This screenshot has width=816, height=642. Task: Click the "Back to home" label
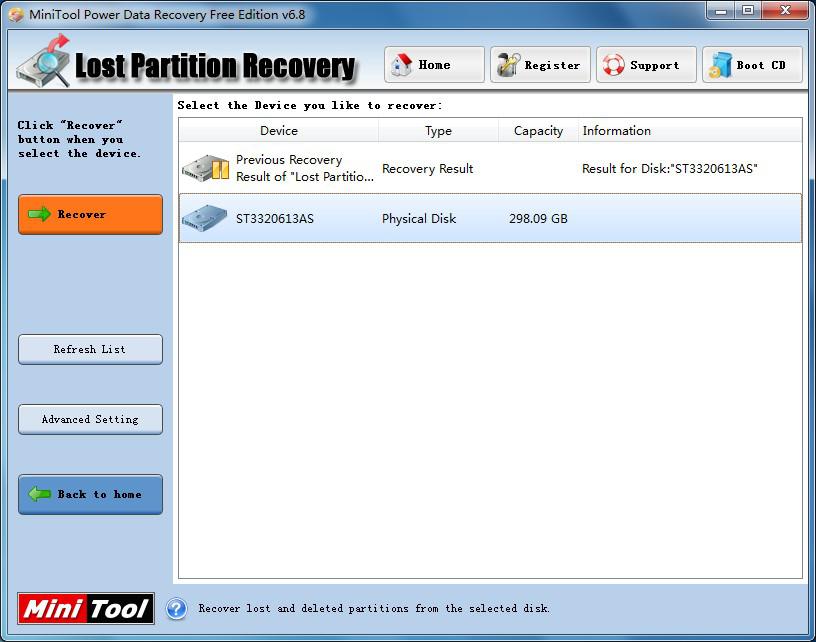coord(99,494)
